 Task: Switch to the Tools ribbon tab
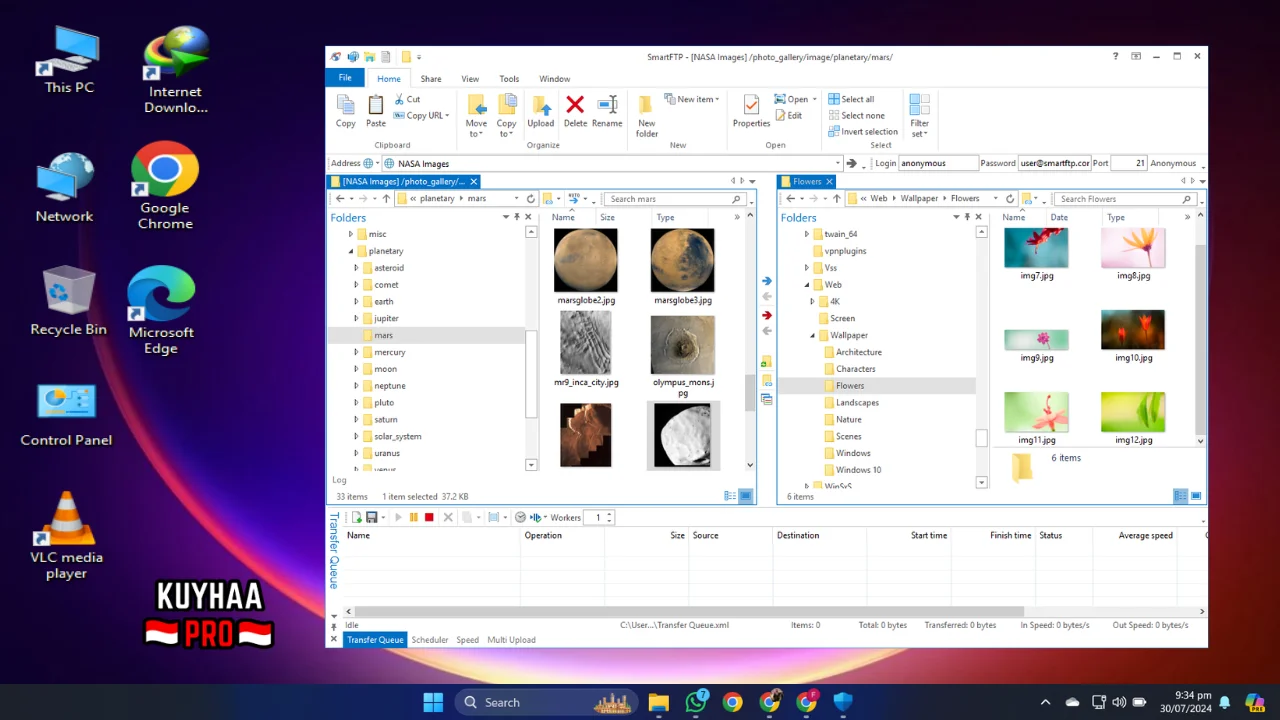tap(509, 79)
